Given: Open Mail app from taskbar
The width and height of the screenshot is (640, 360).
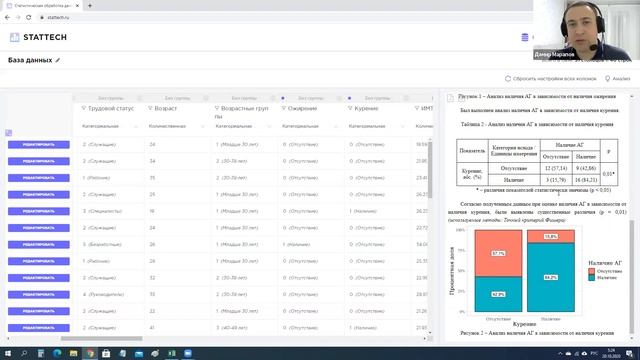Looking at the screenshot, I should pos(139,353).
